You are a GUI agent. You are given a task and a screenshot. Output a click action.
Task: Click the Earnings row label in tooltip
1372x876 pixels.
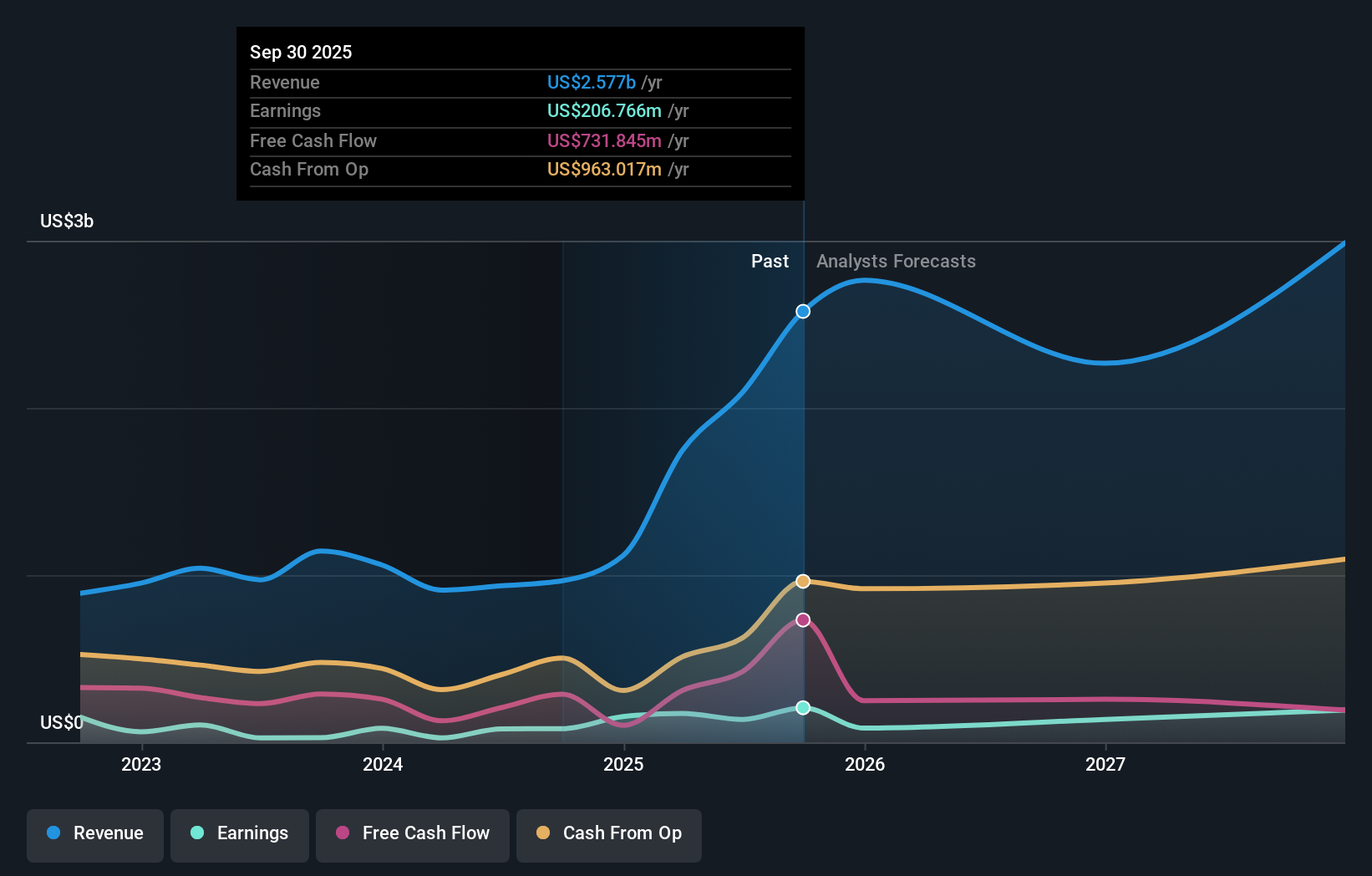pos(286,111)
